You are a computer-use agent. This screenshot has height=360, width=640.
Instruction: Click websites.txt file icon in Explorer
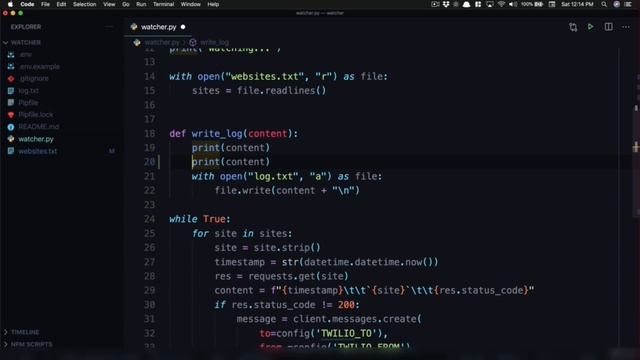click(x=11, y=151)
